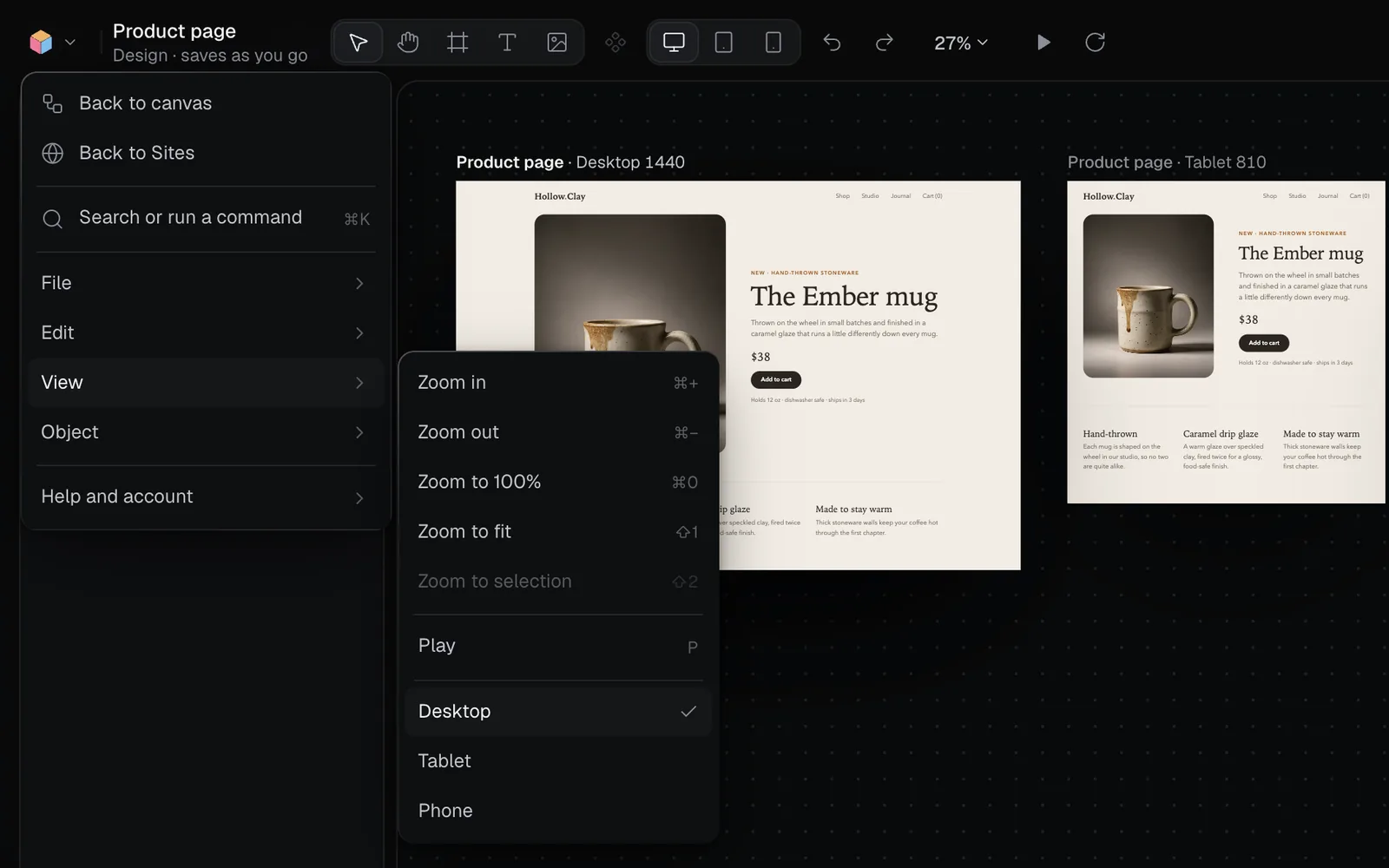1389x868 pixels.
Task: Click Add to cart in Tablet frame
Action: coord(1264,343)
